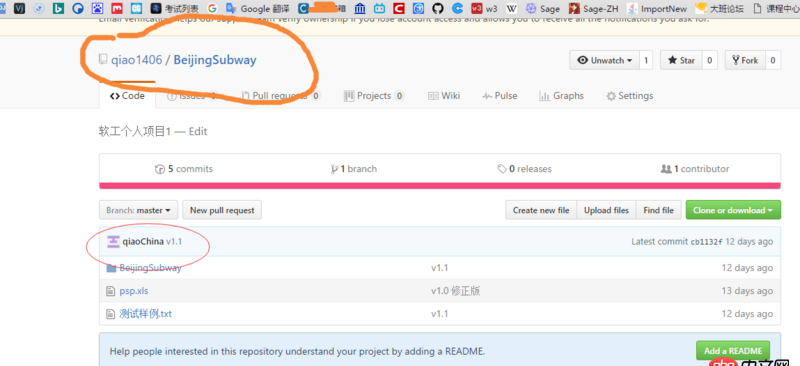Screen dimensions: 800x366
Task: Switch to the Pull requests tab
Action: coord(280,96)
